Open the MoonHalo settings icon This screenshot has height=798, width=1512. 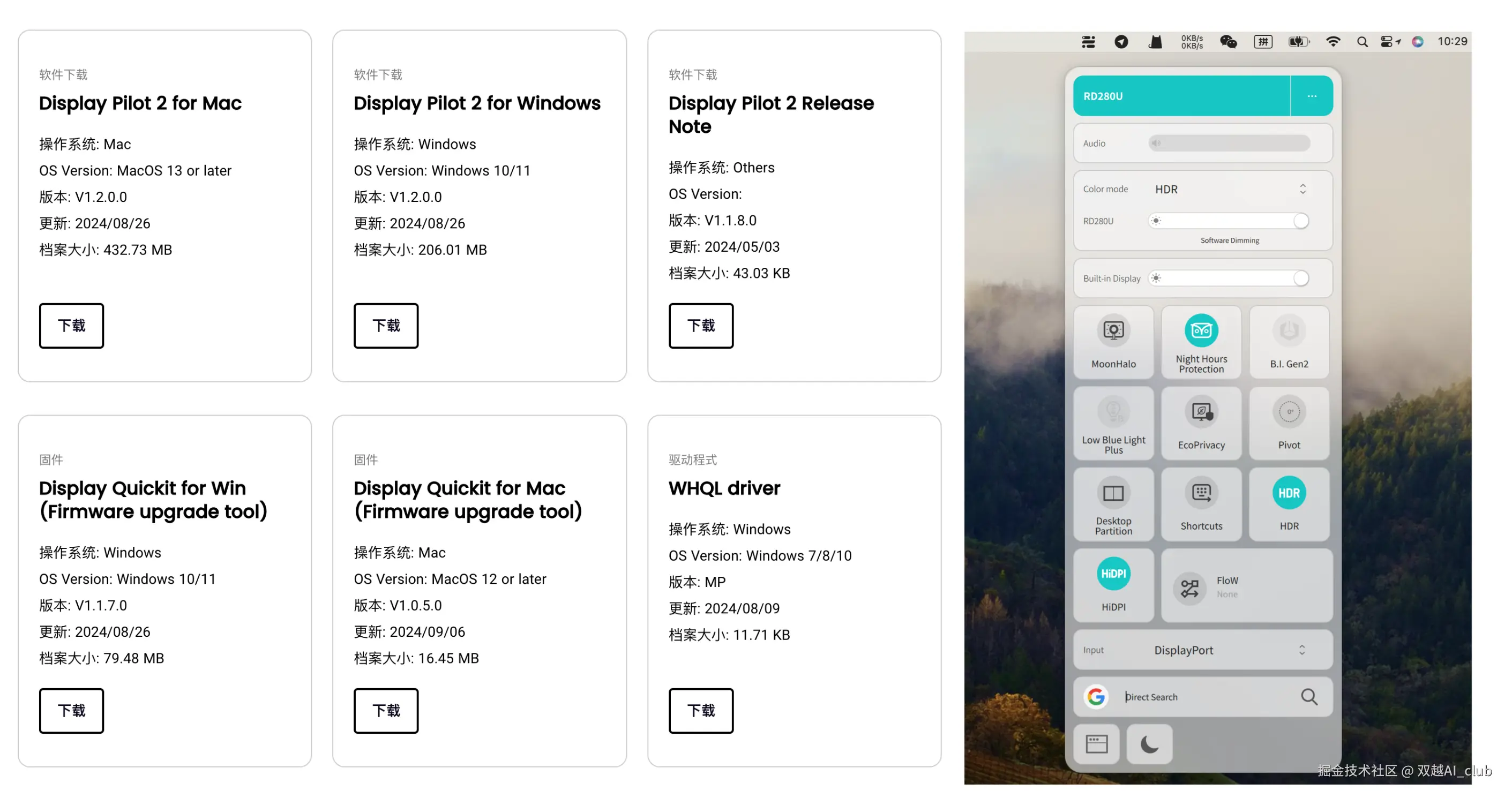point(1113,331)
